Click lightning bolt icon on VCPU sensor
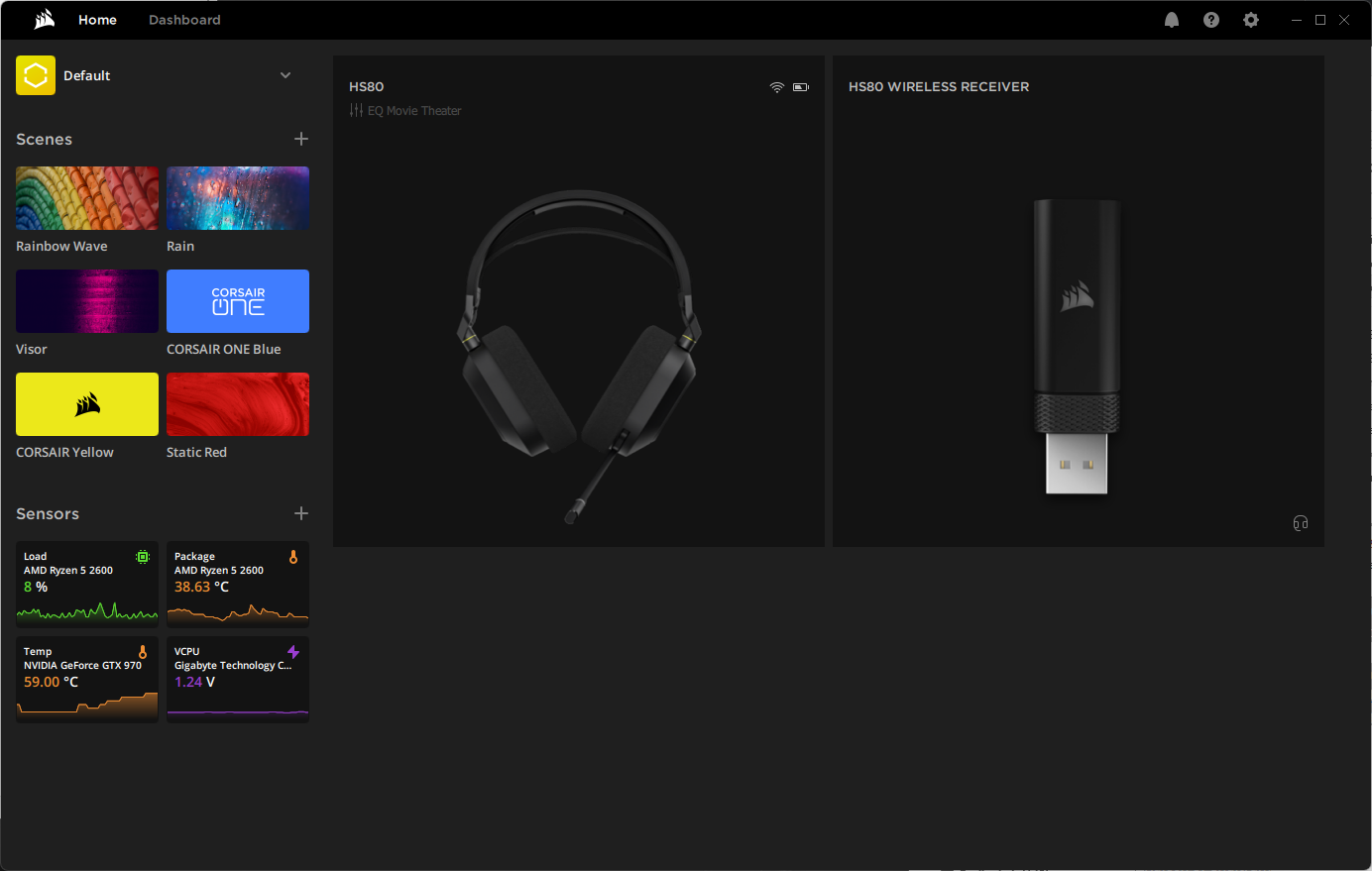Viewport: 1372px width, 871px height. (x=293, y=652)
